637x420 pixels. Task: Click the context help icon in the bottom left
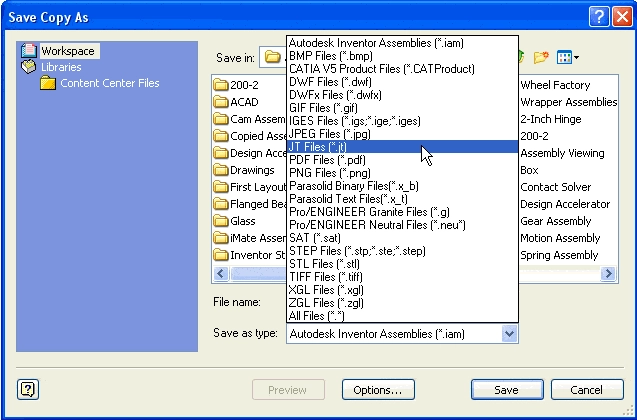[x=28, y=390]
